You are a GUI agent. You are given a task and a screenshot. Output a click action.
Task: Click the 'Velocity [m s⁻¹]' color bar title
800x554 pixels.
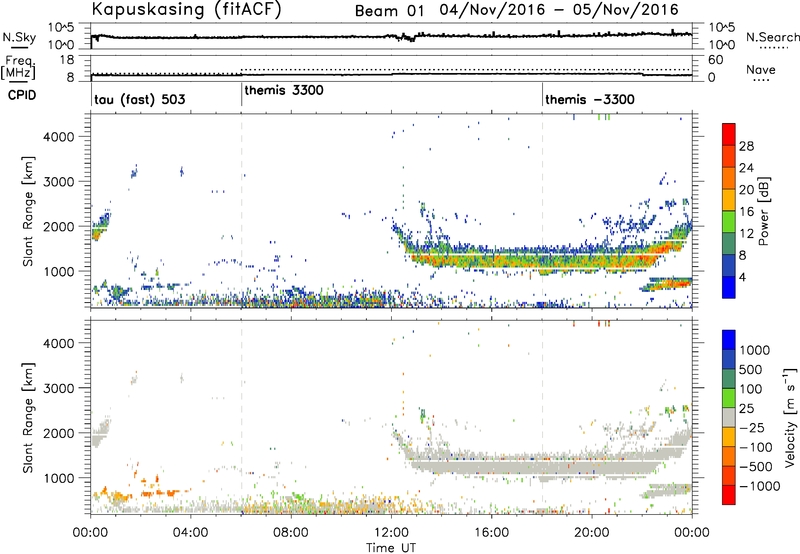(790, 417)
